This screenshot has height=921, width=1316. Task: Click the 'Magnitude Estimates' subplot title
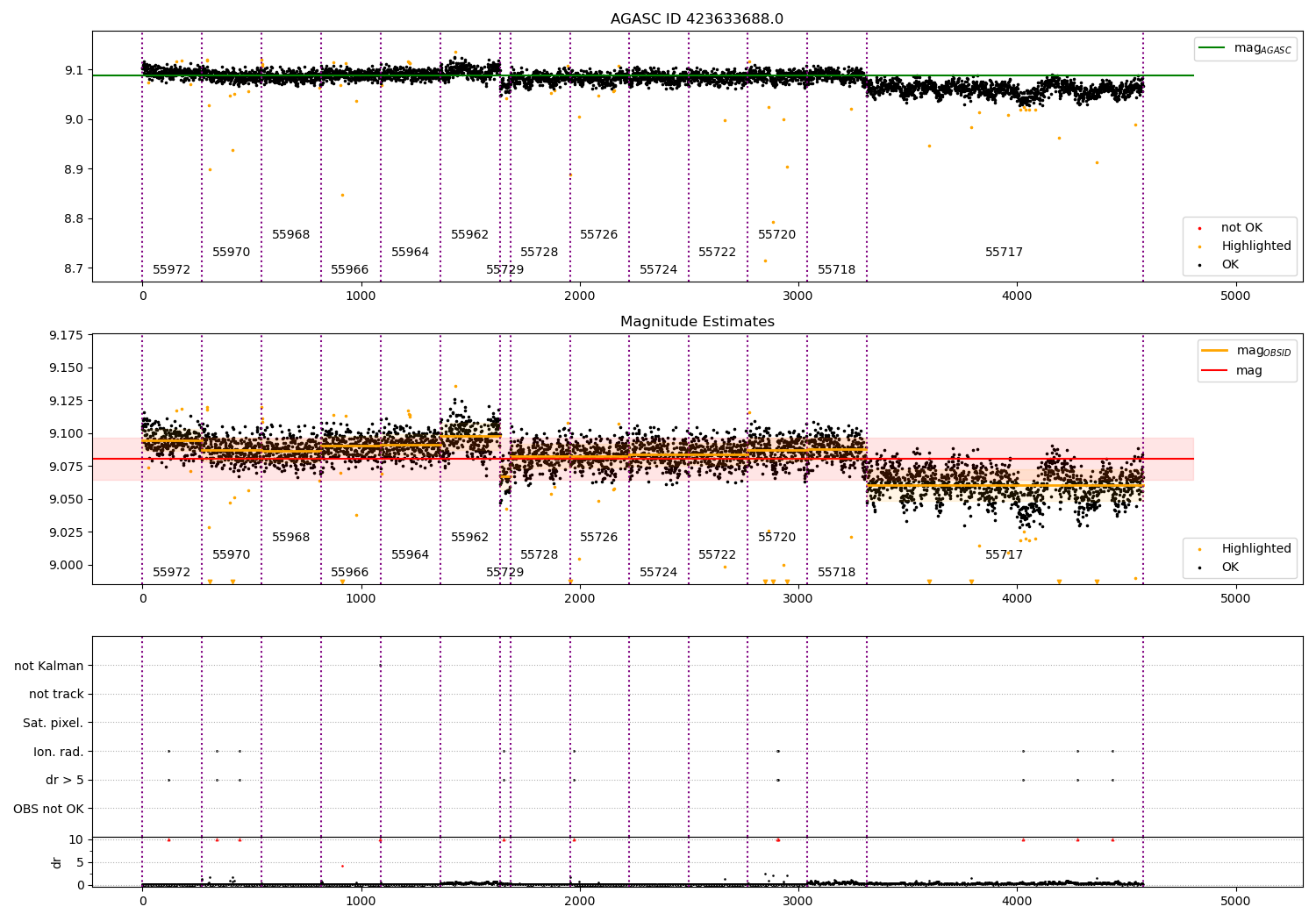coord(697,322)
